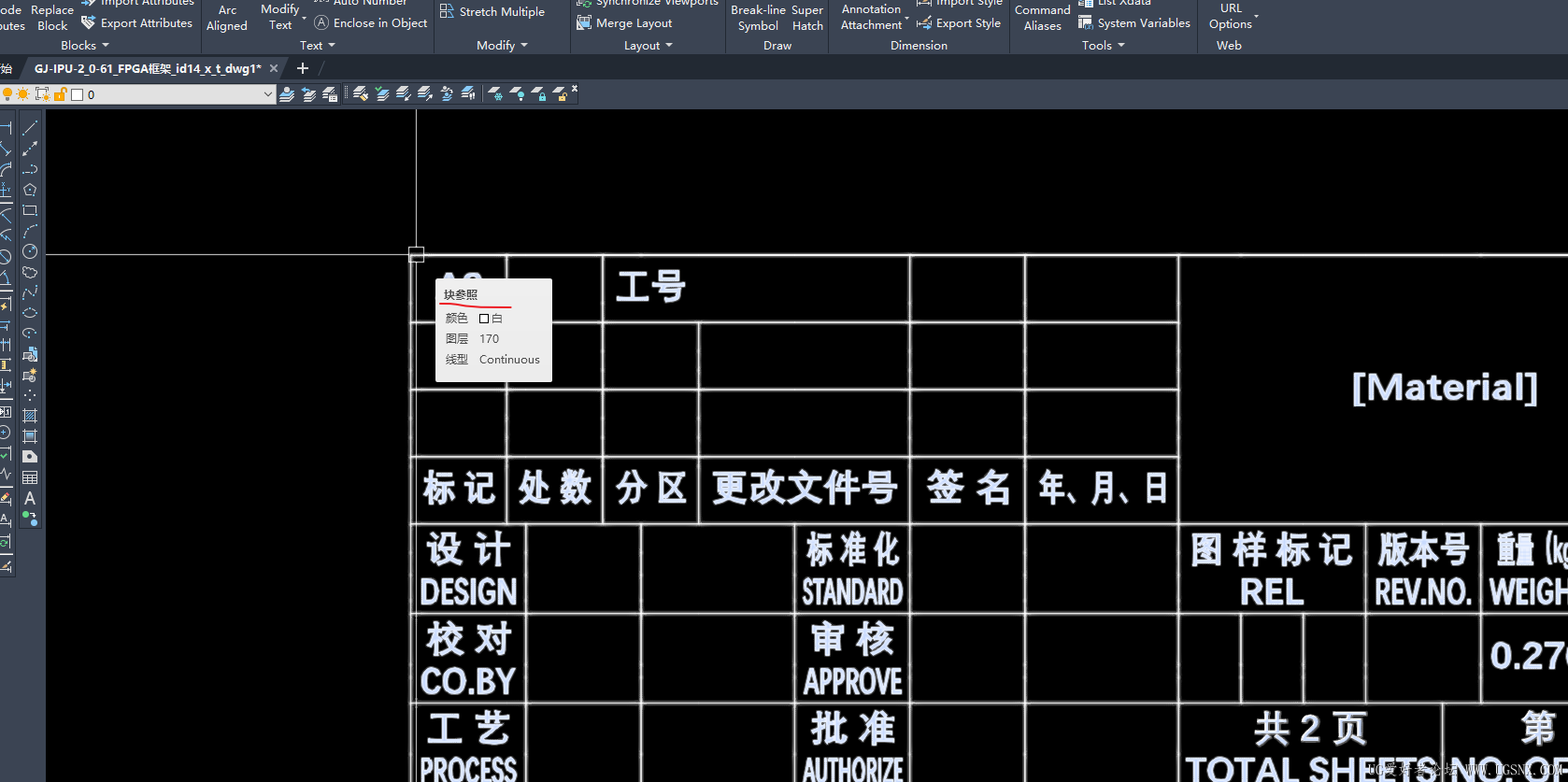
Task: Toggle layer 0 padlock
Action: pos(60,94)
